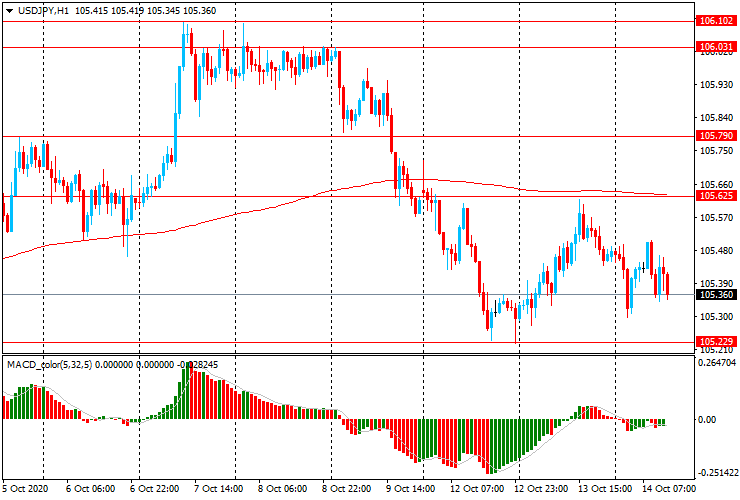The height and width of the screenshot is (500, 740).
Task: Select the 105.625 red price level label
Action: [x=716, y=196]
